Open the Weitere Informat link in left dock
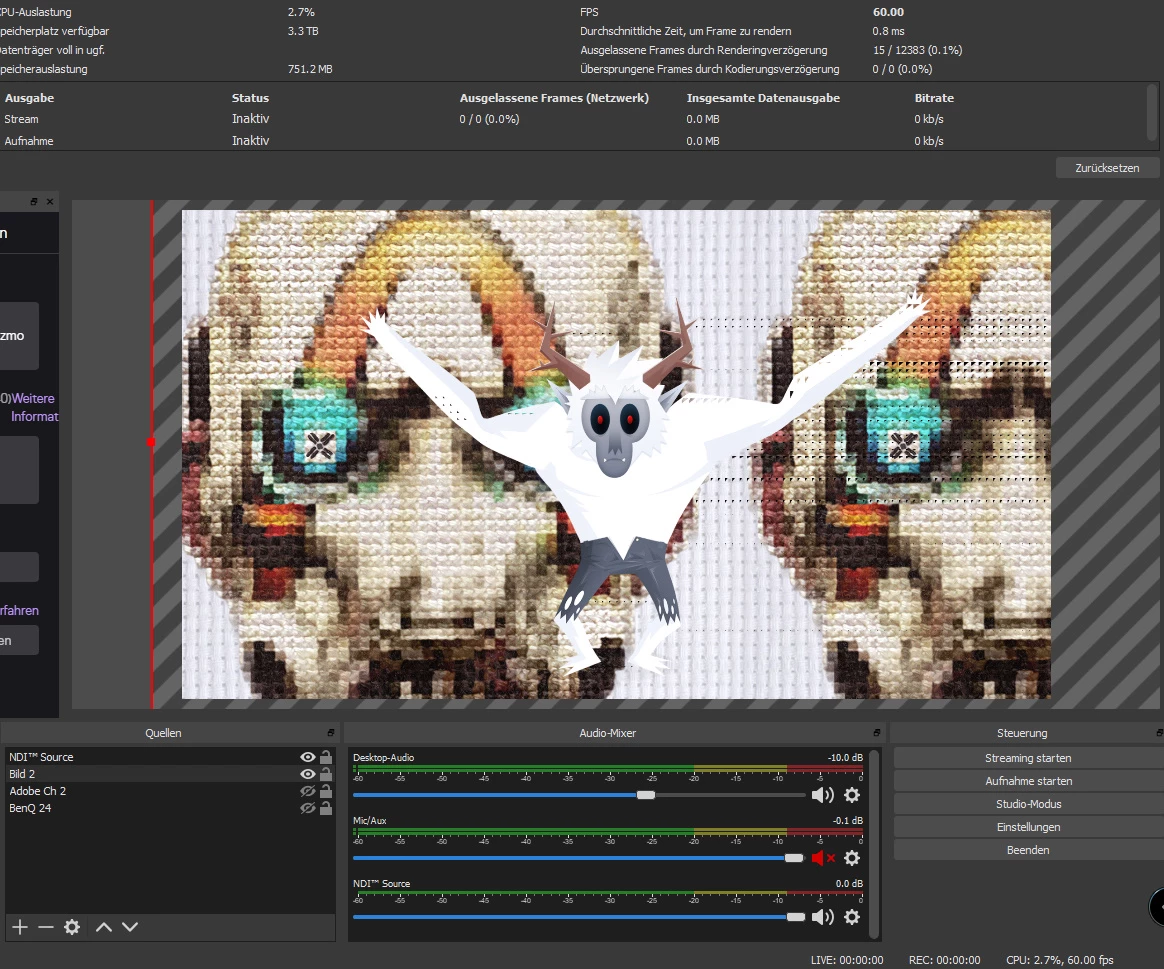The width and height of the screenshot is (1164, 969). click(x=34, y=407)
